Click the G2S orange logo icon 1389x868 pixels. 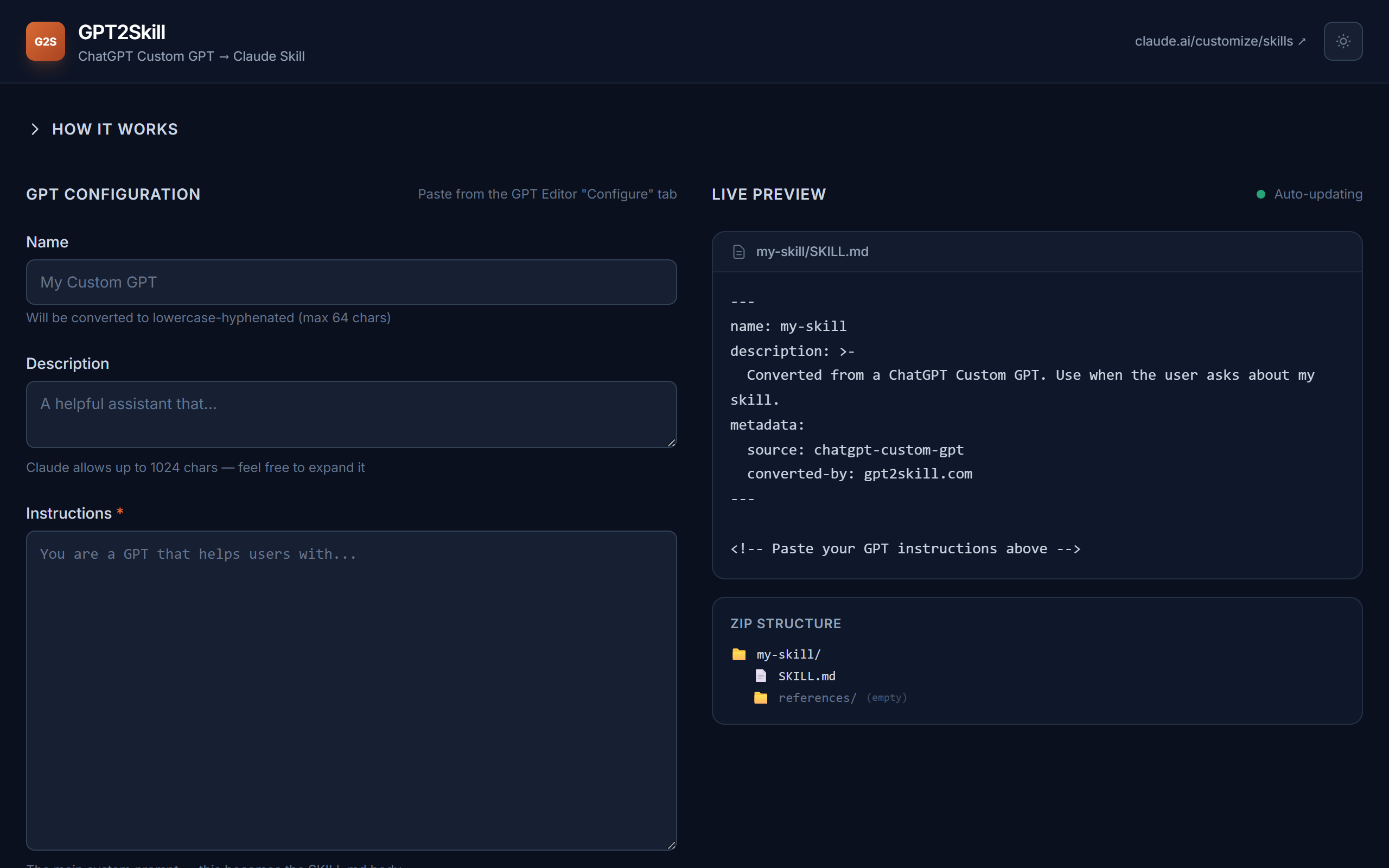(x=46, y=41)
